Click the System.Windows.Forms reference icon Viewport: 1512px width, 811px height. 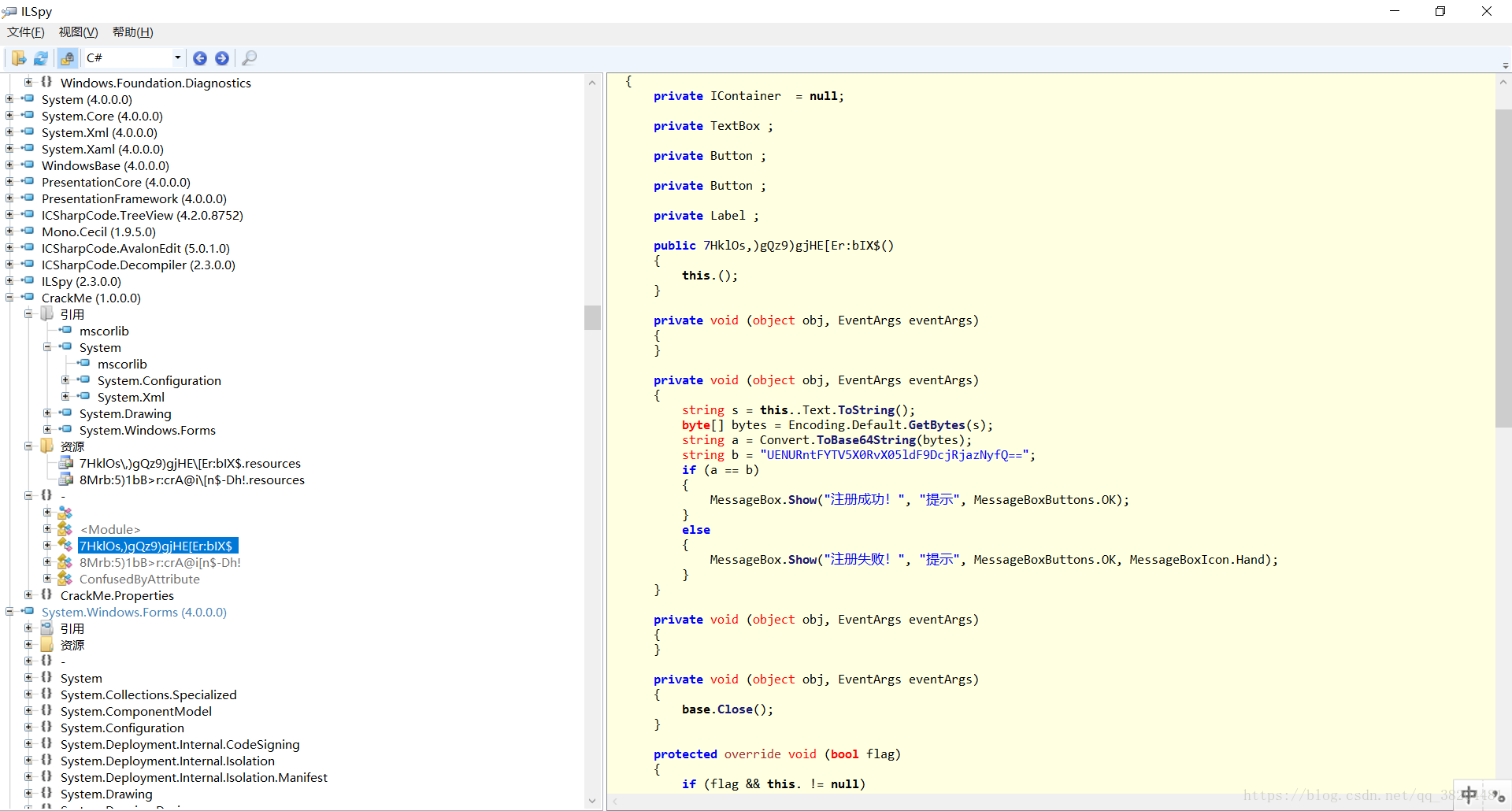click(65, 430)
